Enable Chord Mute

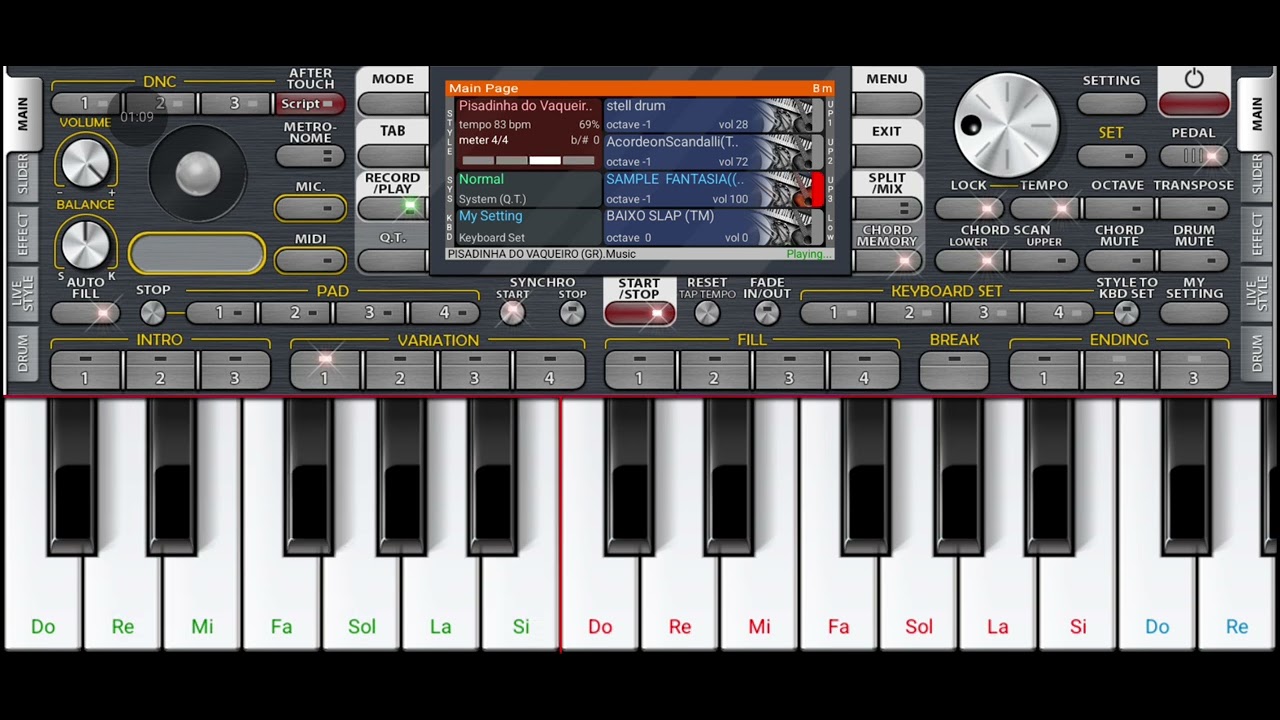(x=1119, y=260)
